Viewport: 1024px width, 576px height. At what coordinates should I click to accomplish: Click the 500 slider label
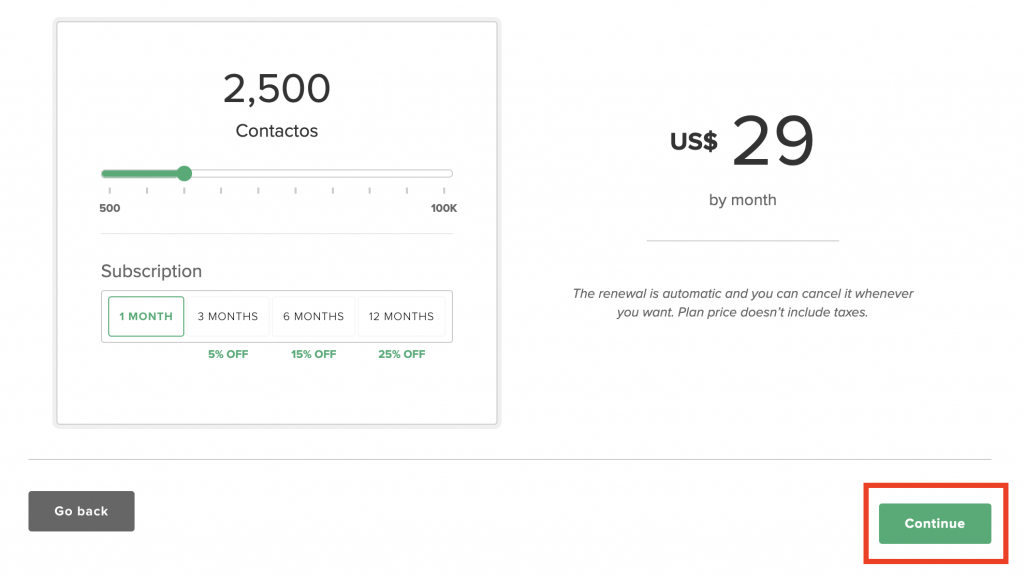pyautogui.click(x=110, y=208)
